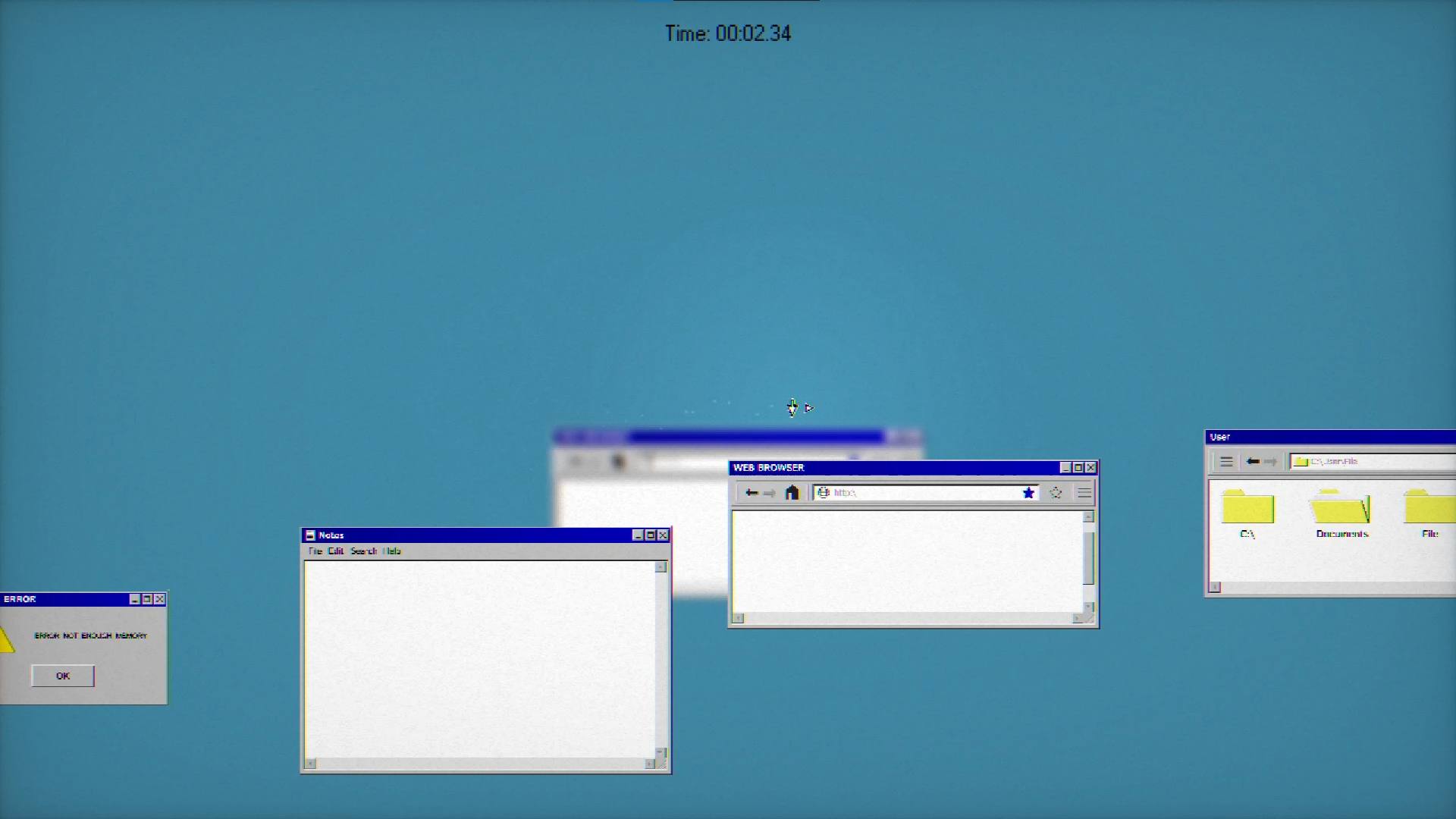The height and width of the screenshot is (819, 1456).
Task: Click inside the Notes text area
Action: [x=479, y=658]
